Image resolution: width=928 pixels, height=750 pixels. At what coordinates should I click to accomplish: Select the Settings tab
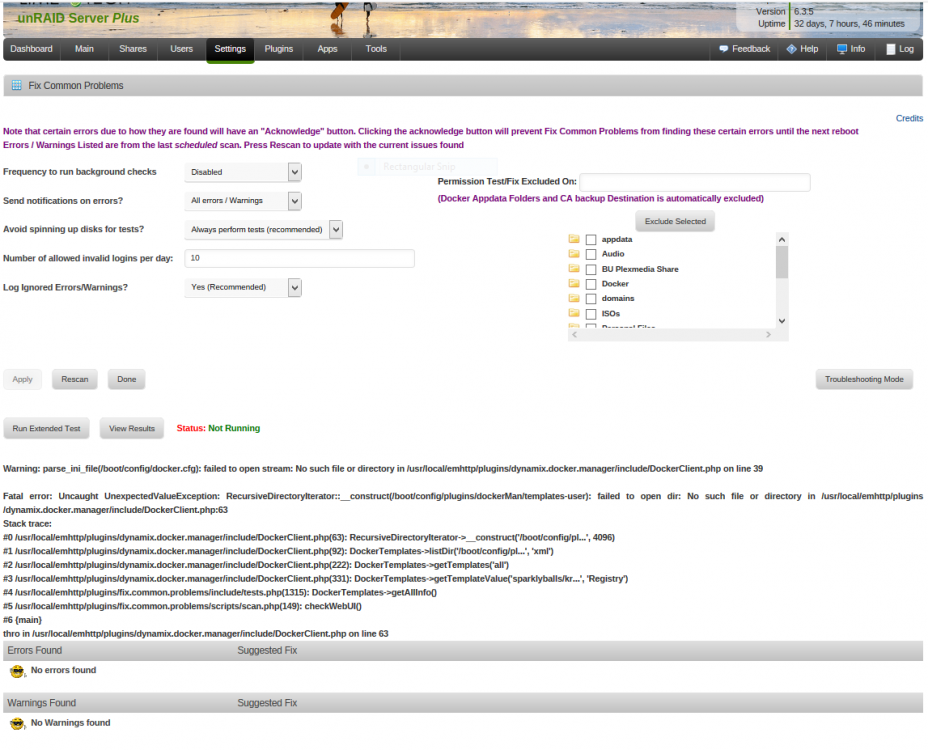(230, 49)
